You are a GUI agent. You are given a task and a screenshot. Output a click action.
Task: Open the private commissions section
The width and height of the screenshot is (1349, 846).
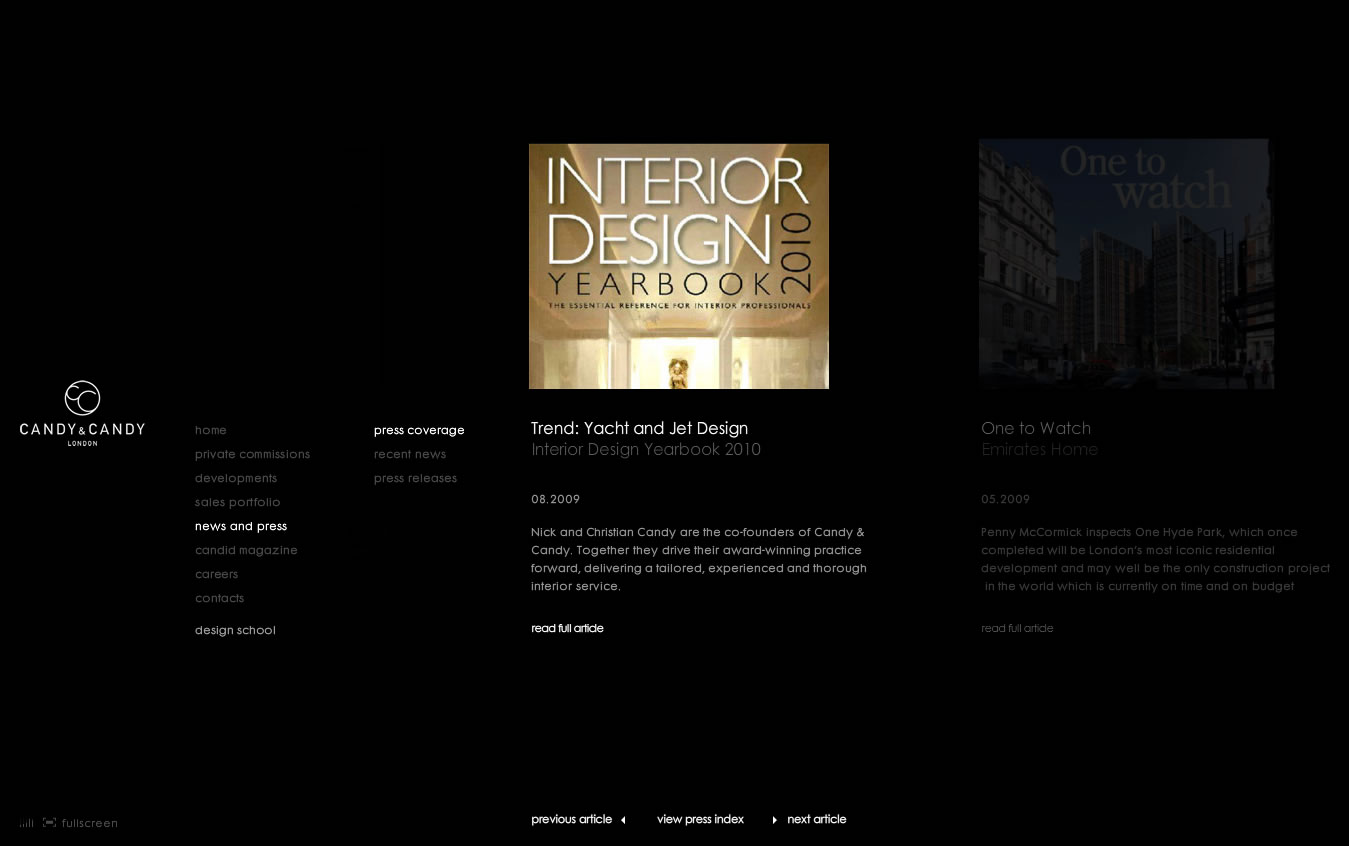[x=252, y=454]
